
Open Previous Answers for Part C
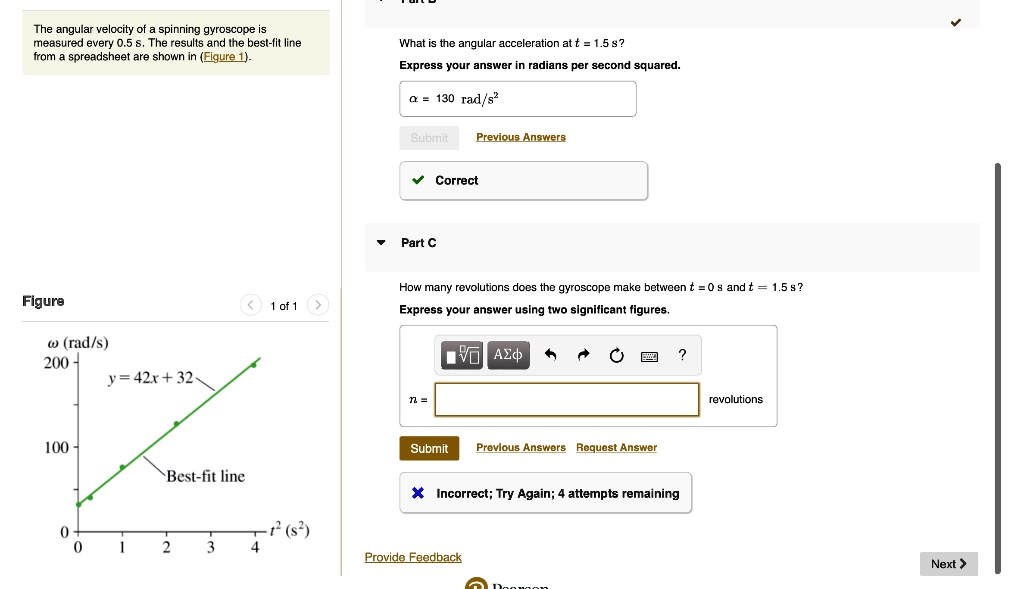[521, 448]
